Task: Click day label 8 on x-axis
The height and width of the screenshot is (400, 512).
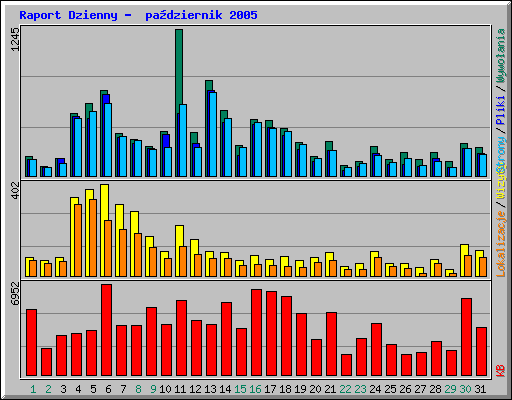Action: point(138,389)
